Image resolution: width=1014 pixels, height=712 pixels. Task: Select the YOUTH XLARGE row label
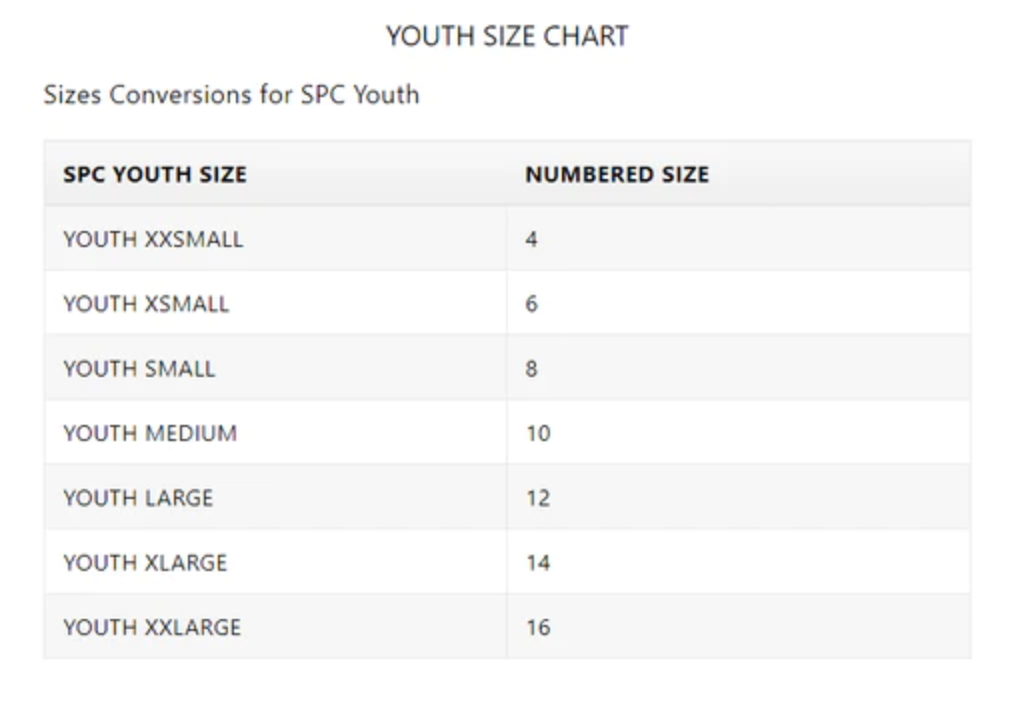(x=145, y=563)
